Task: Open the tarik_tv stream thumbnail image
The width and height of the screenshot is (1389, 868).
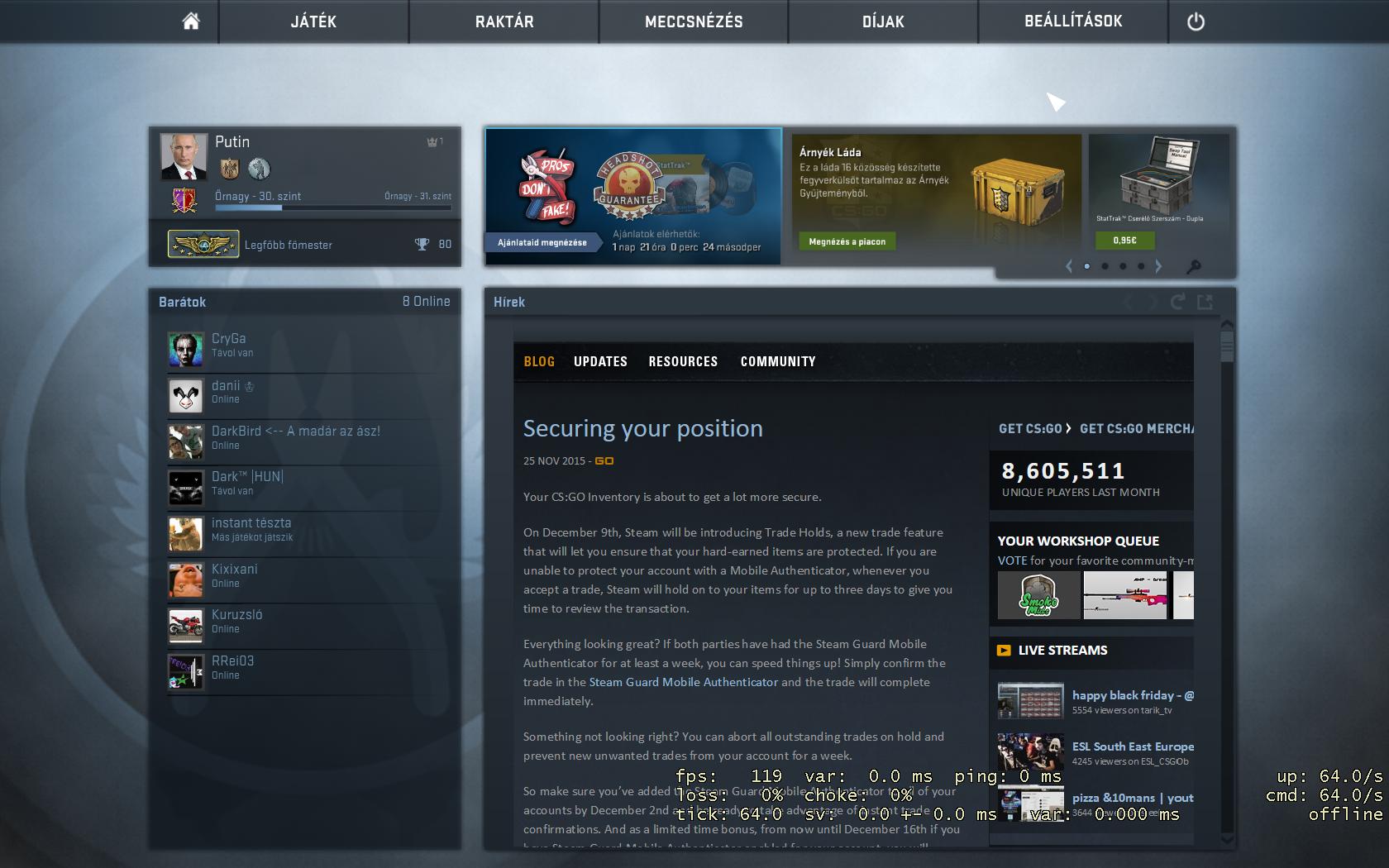Action: point(1030,700)
